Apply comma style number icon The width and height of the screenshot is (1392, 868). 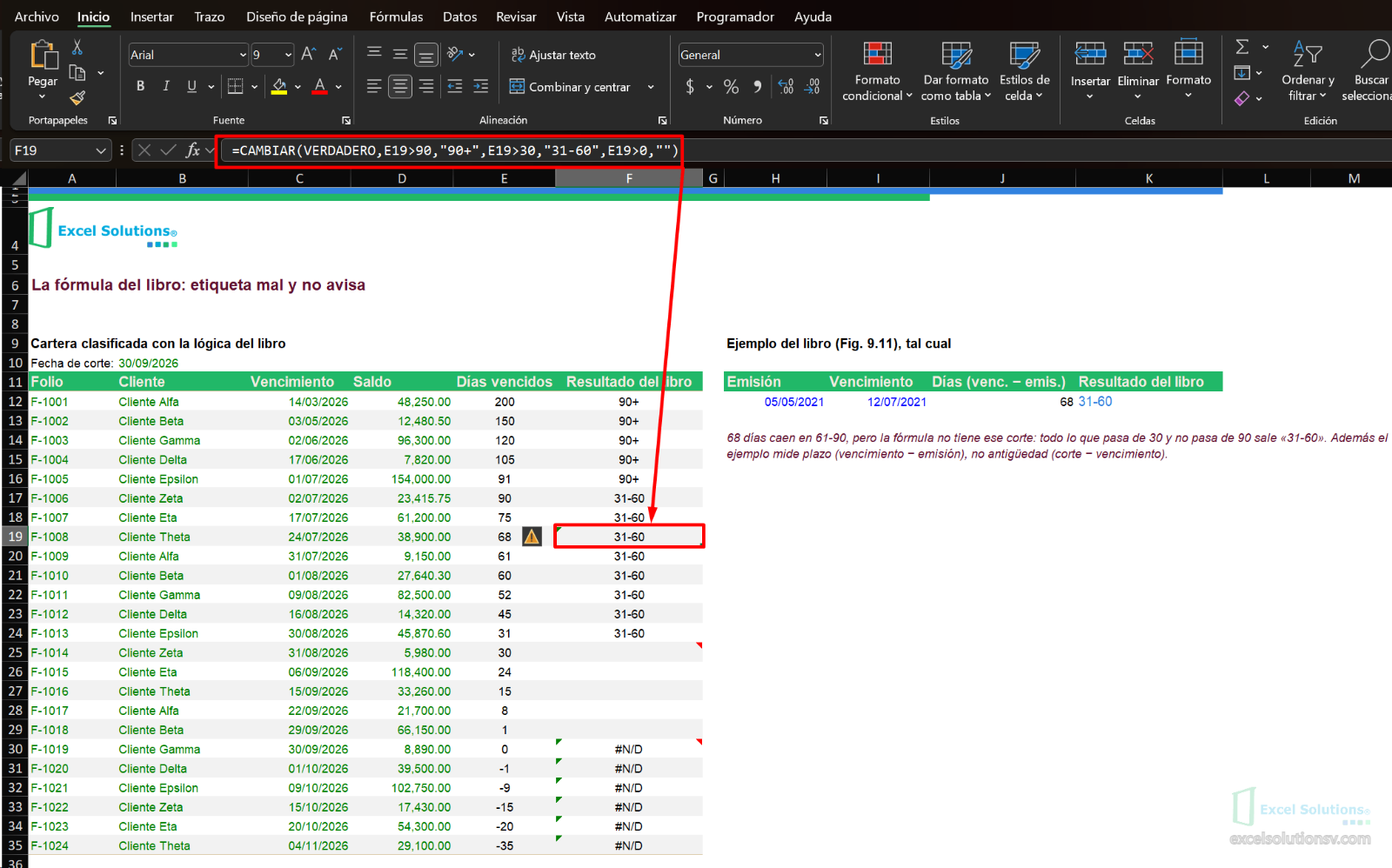pos(758,86)
